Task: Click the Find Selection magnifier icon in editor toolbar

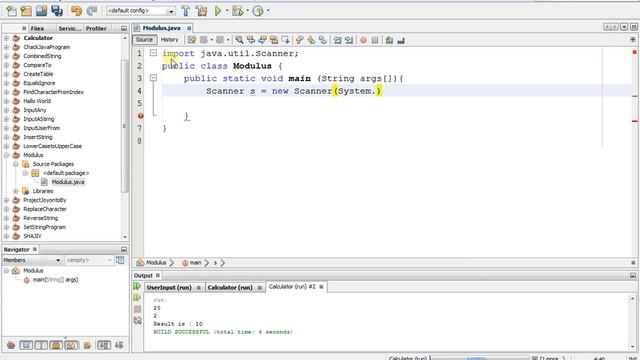Action: [x=239, y=40]
